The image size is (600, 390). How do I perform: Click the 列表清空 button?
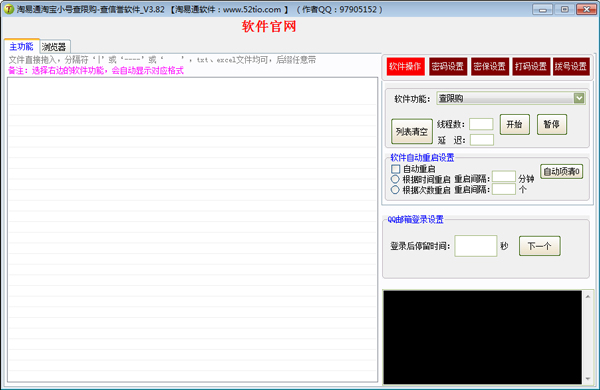(412, 131)
